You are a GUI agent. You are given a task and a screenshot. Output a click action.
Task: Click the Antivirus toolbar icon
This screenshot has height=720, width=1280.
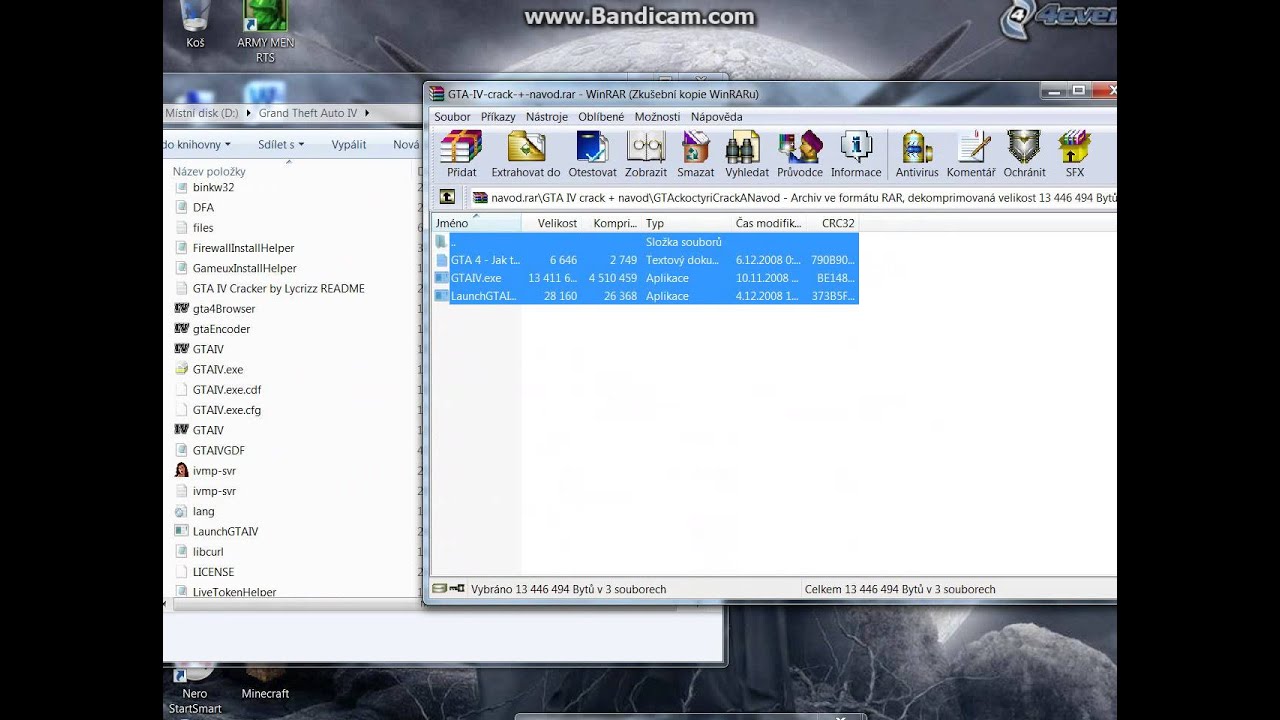tap(917, 154)
